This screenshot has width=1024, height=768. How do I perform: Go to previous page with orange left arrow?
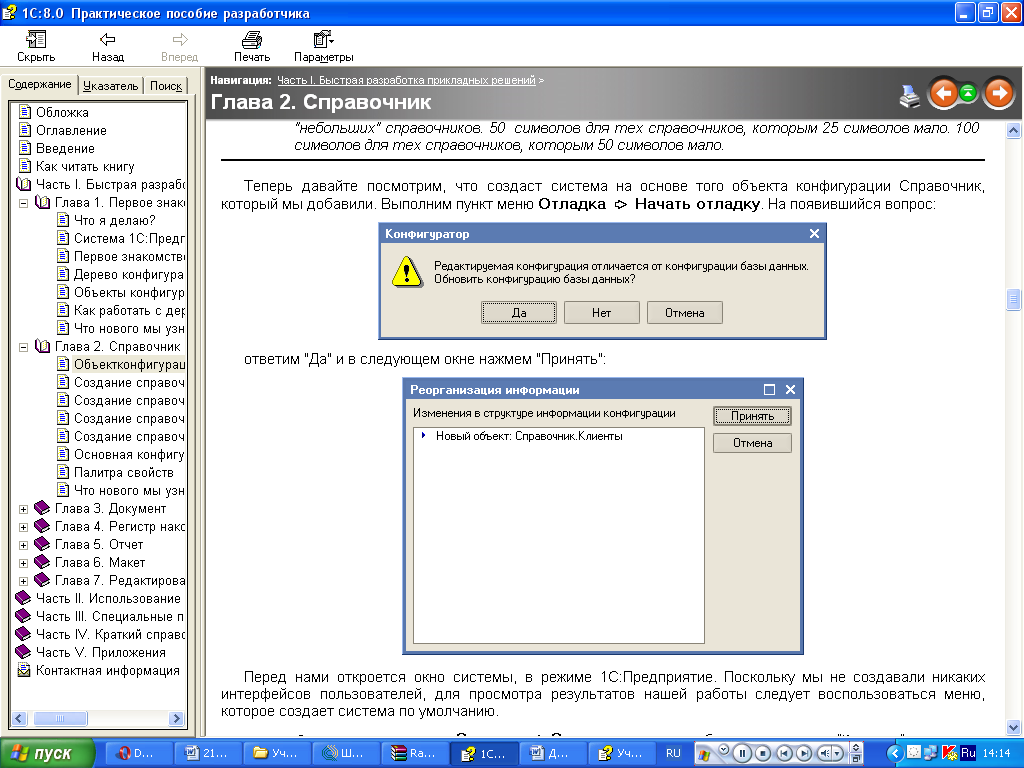[943, 93]
